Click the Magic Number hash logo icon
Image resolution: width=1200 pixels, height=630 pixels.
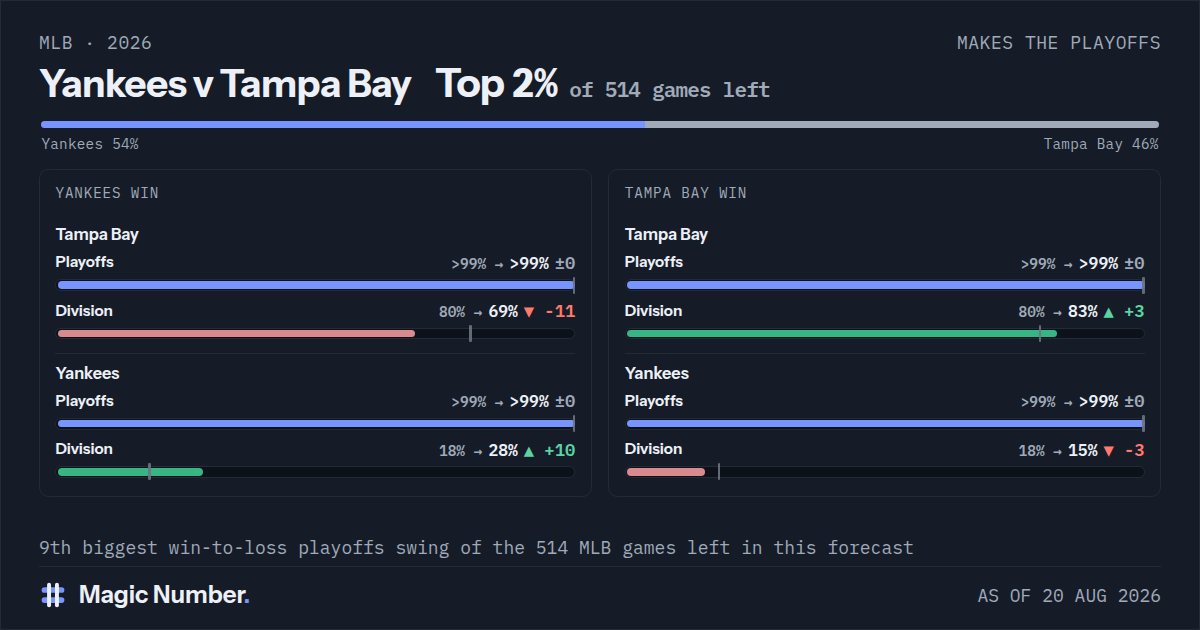[x=53, y=595]
